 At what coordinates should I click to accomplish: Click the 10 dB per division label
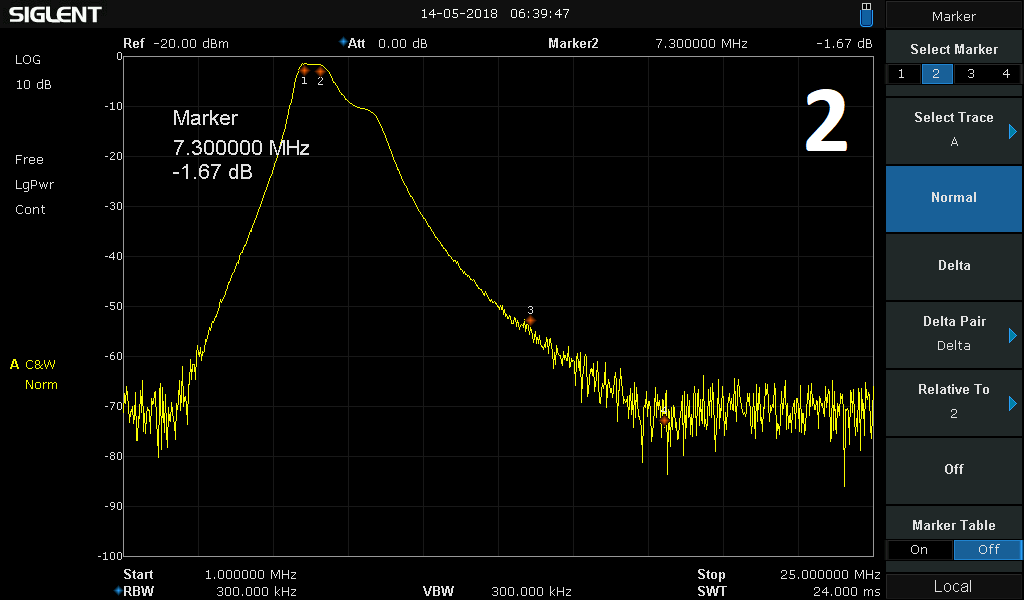point(33,85)
